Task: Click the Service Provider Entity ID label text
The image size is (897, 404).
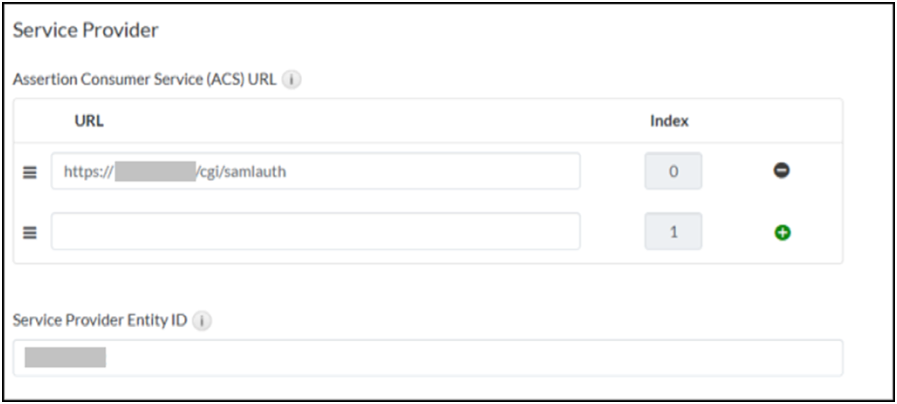Action: click(100, 321)
